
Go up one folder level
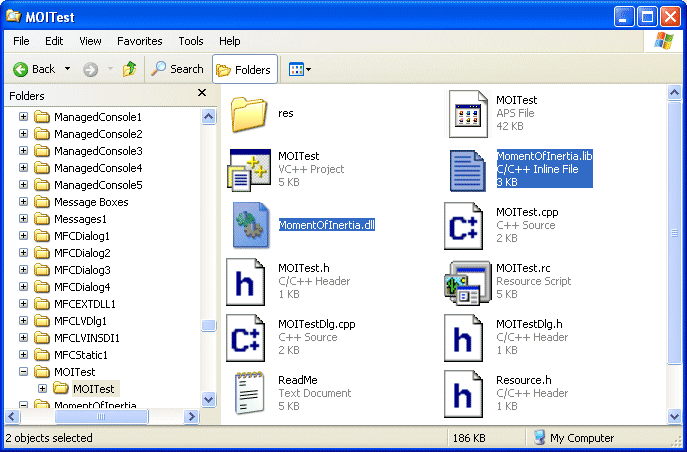(130, 69)
